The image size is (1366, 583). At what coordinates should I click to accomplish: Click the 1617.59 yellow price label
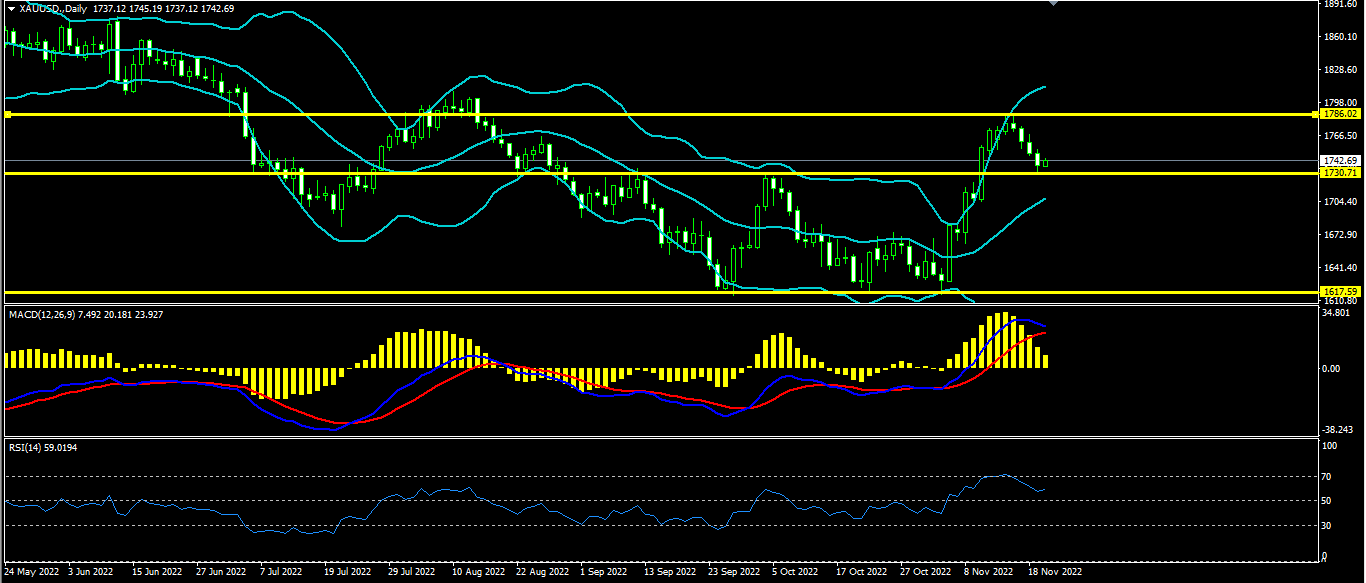(x=1339, y=292)
